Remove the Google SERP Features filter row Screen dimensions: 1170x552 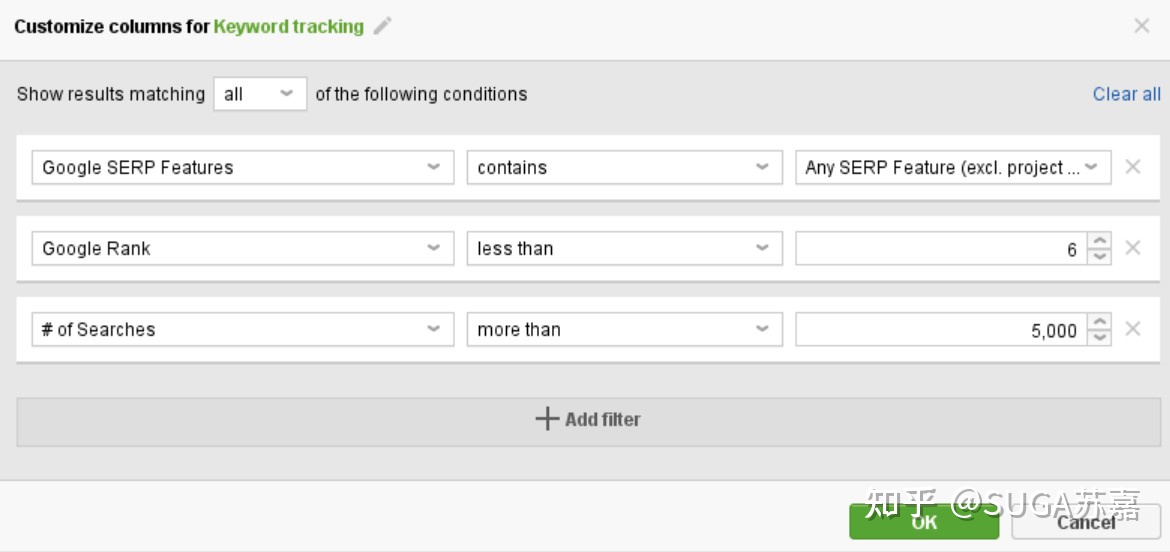tap(1133, 166)
